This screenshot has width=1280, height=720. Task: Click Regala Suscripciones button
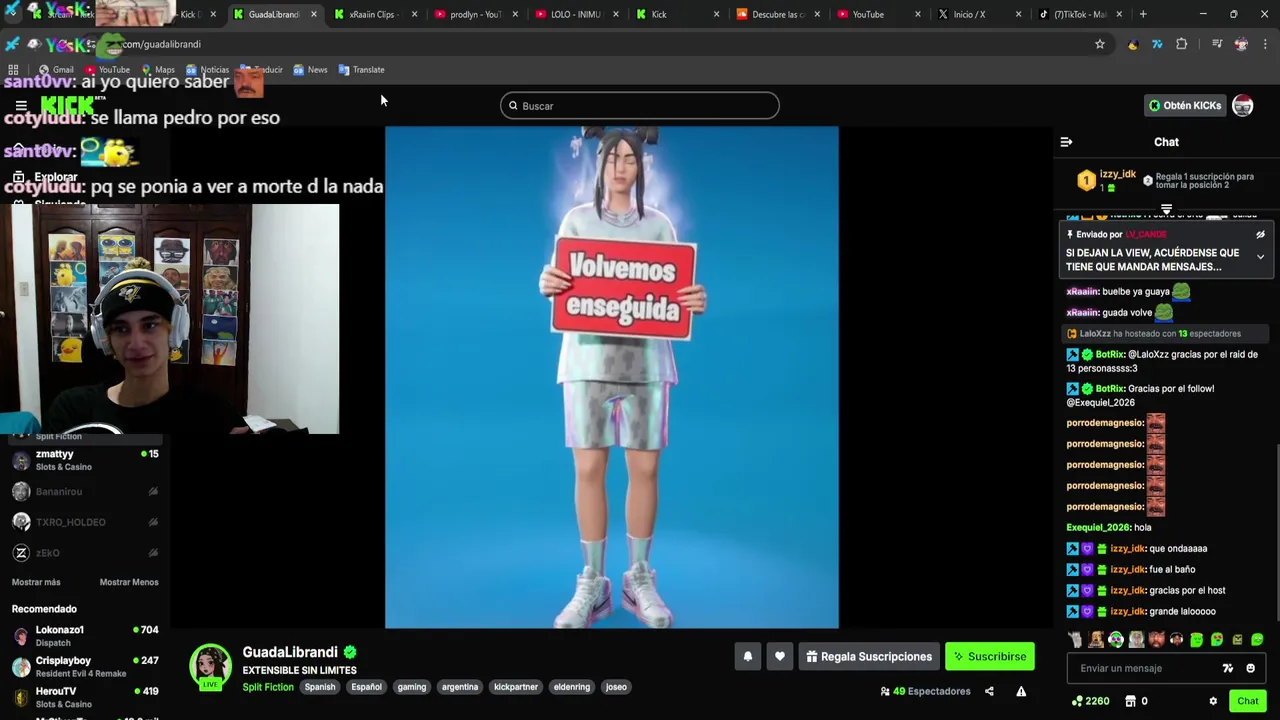click(869, 657)
